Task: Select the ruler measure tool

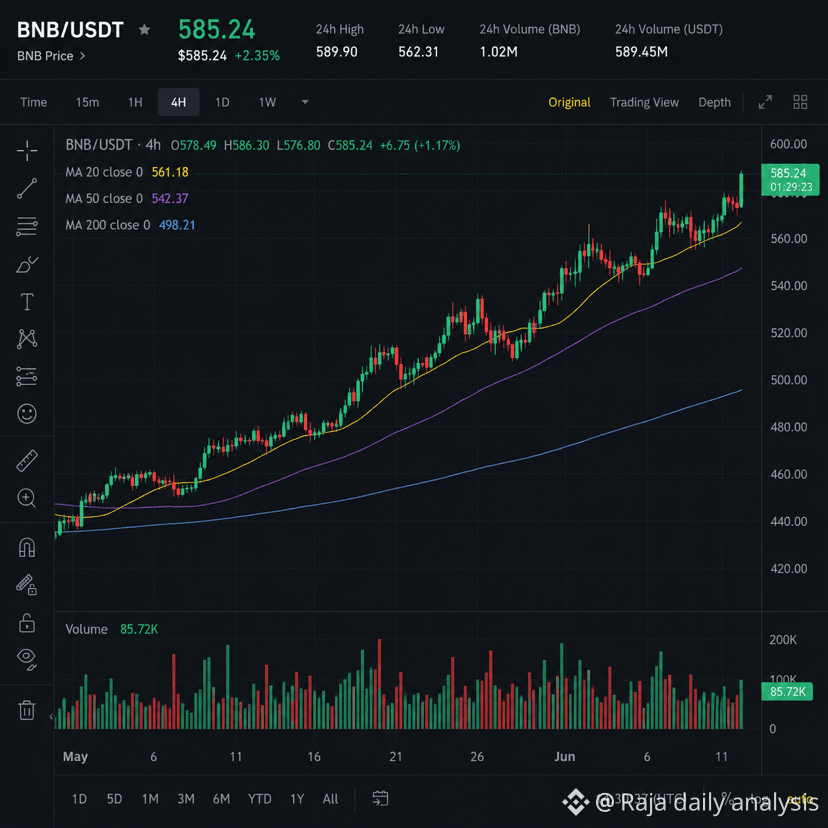Action: [27, 460]
